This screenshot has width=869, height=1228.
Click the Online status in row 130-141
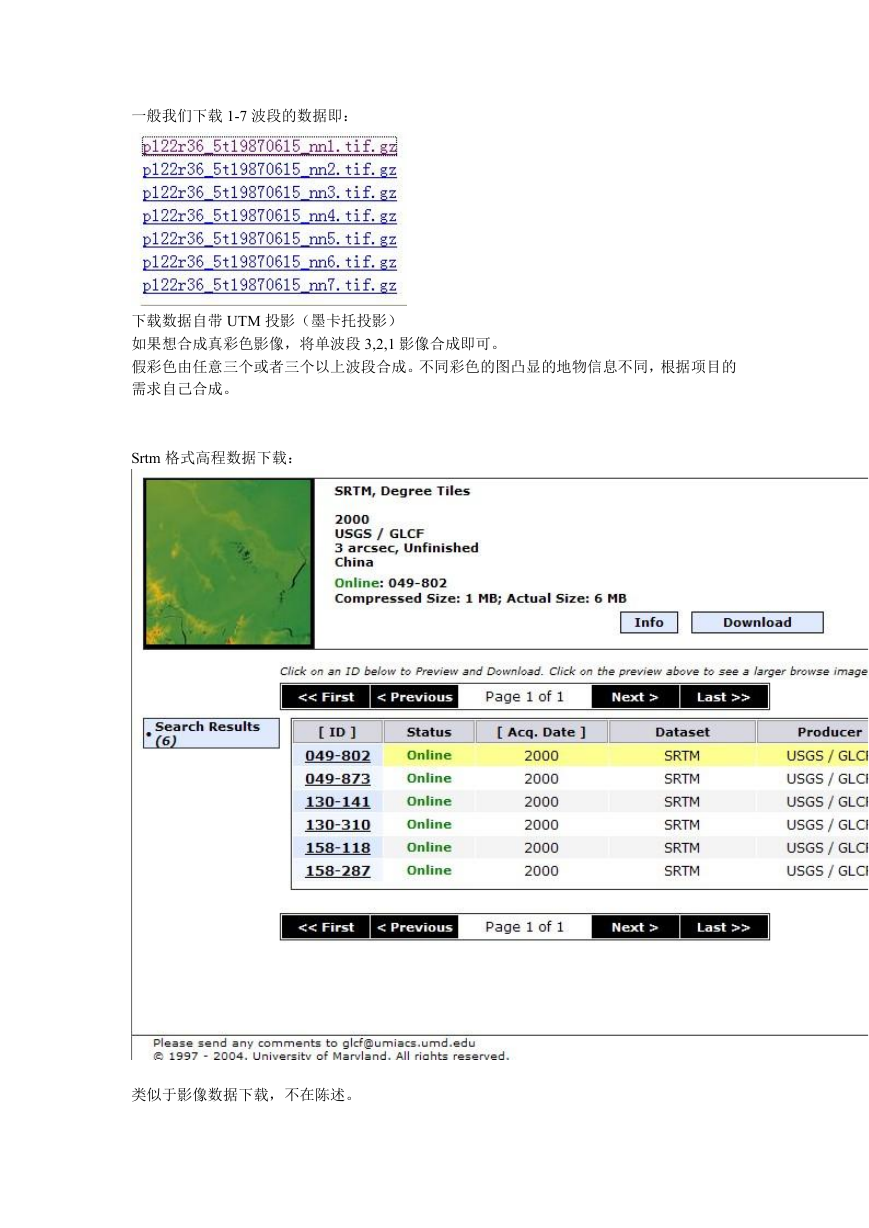[429, 801]
